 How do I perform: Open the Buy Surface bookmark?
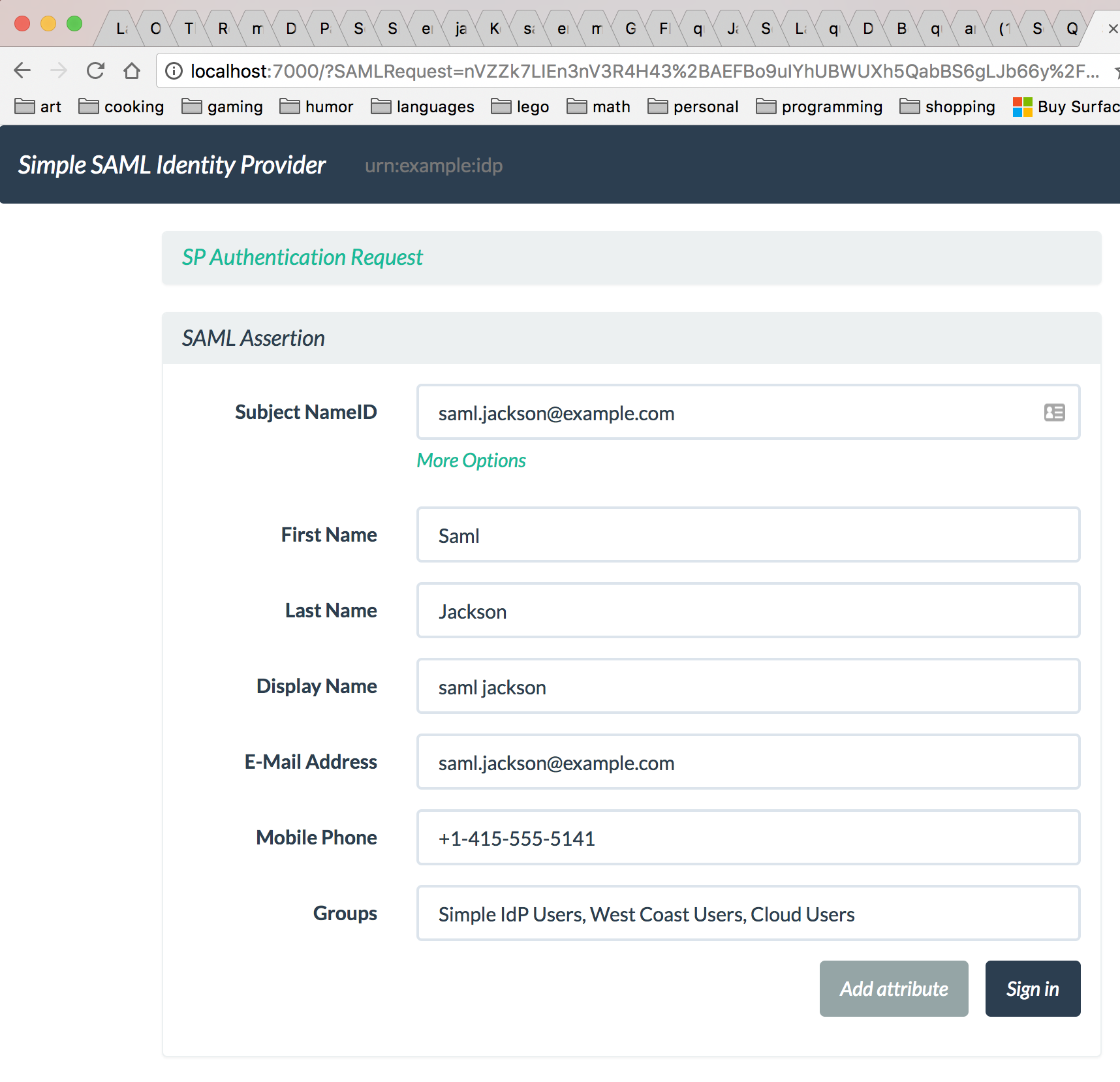pyautogui.click(x=1066, y=106)
